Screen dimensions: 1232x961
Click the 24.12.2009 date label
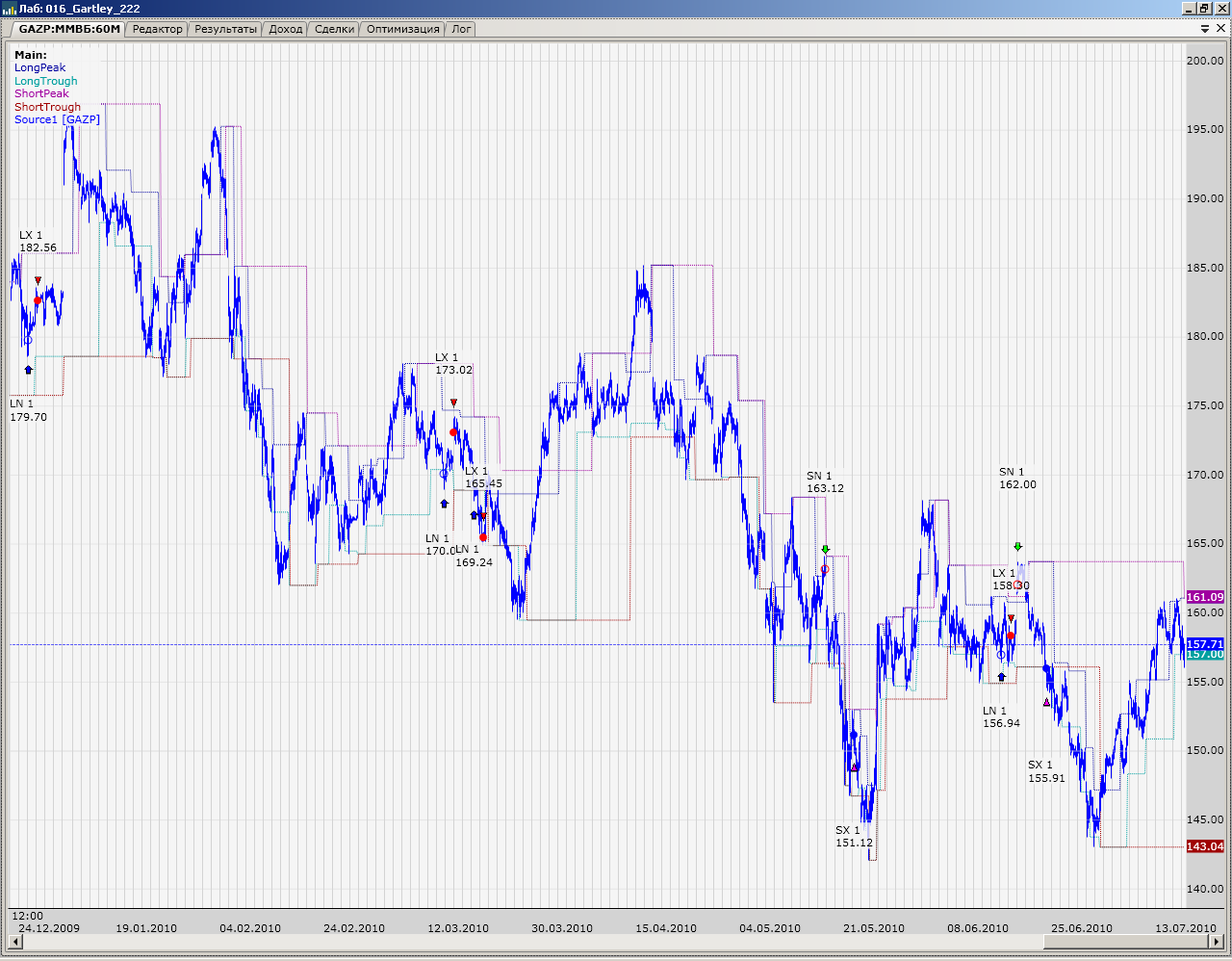pyautogui.click(x=49, y=928)
